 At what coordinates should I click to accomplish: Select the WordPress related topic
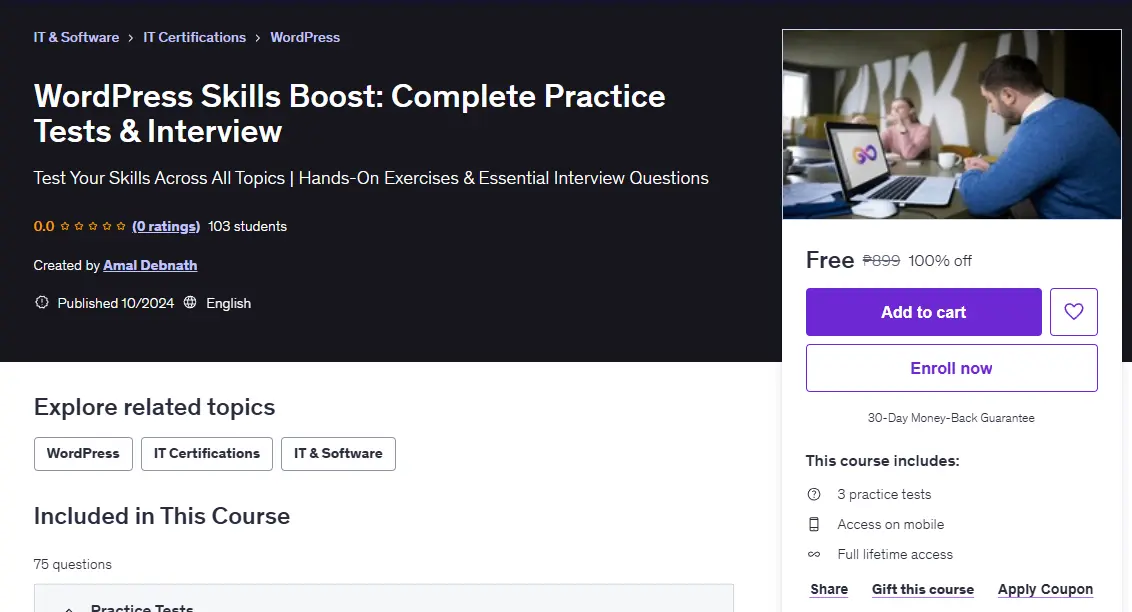pyautogui.click(x=83, y=454)
